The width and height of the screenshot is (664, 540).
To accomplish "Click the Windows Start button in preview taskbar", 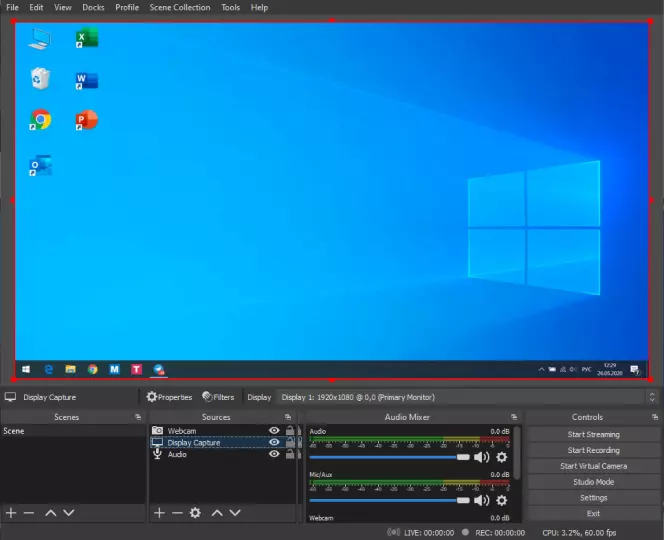I will (26, 369).
